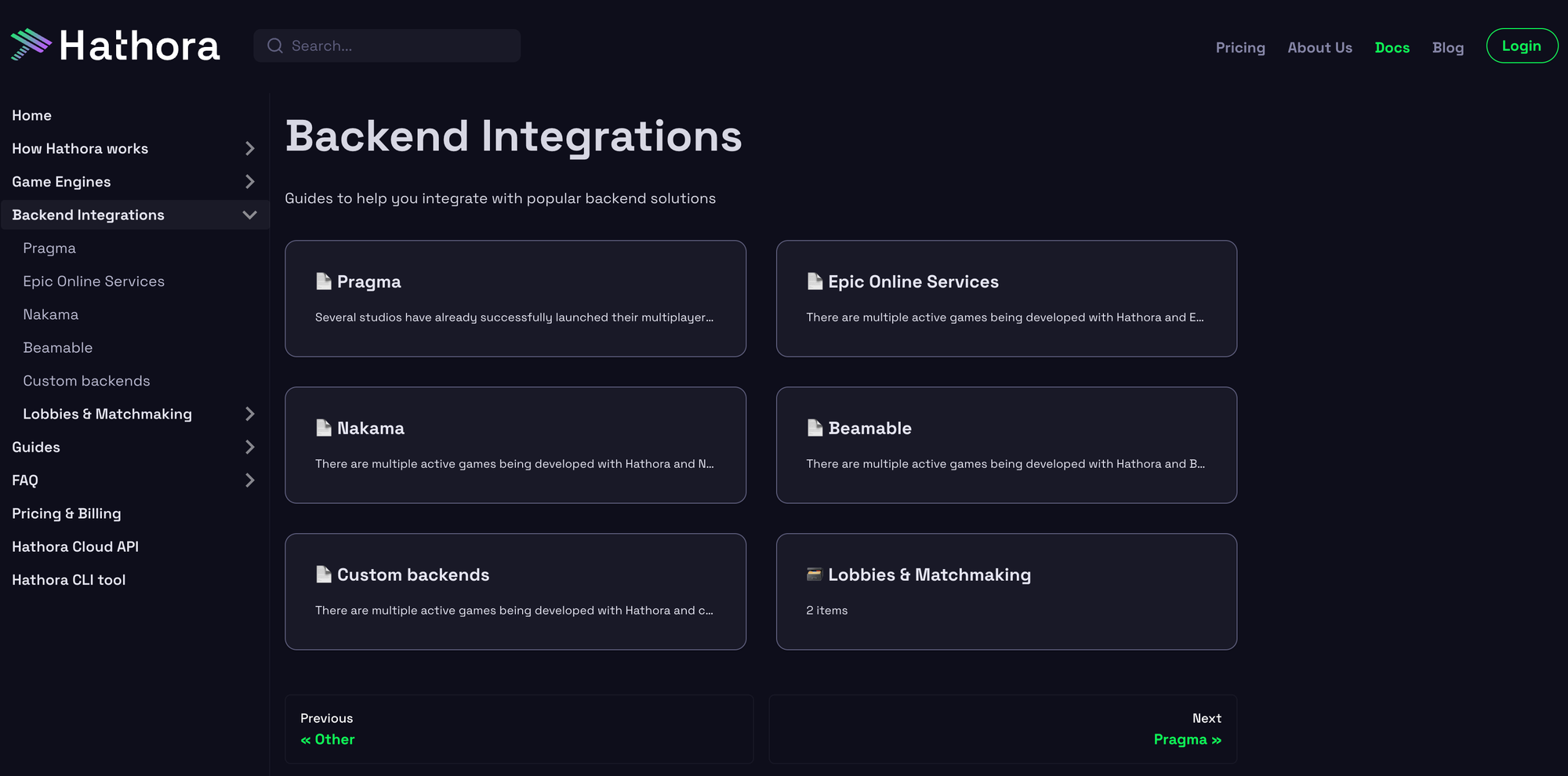
Task: Open Pricing & Billing in the sidebar
Action: 67,513
